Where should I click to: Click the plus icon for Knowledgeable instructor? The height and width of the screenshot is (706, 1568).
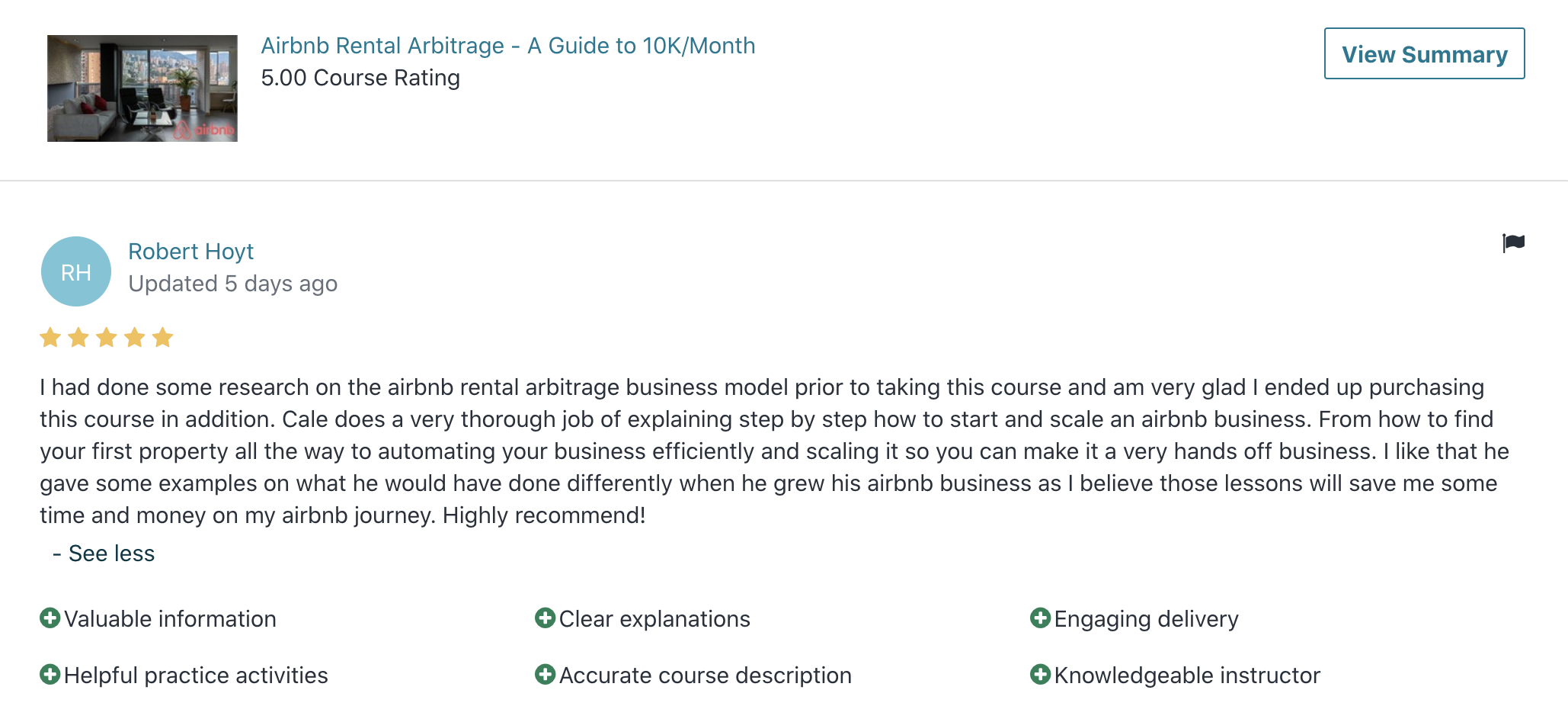pyautogui.click(x=1039, y=675)
